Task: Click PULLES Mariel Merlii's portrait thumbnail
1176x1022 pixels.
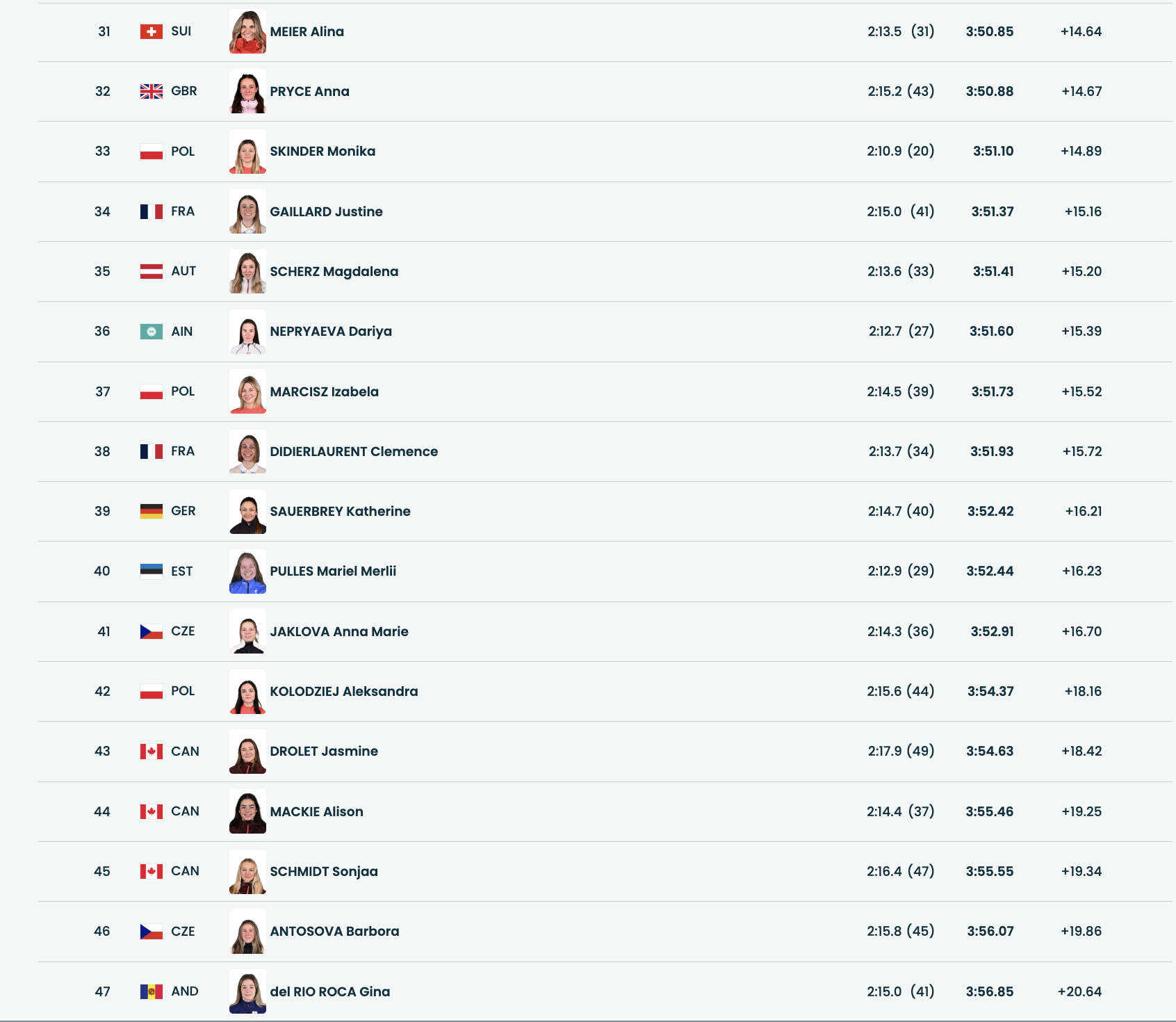Action: [x=247, y=571]
